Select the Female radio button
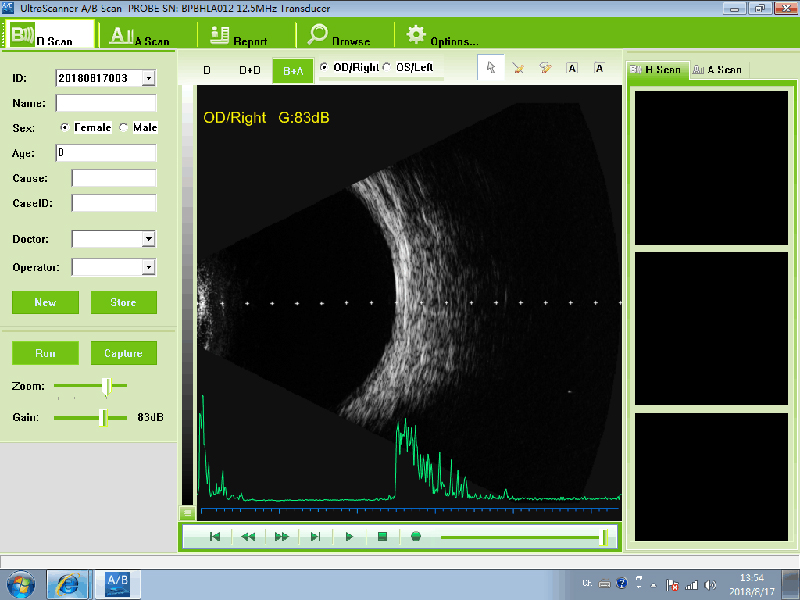Screen dimensions: 800x600 point(66,128)
